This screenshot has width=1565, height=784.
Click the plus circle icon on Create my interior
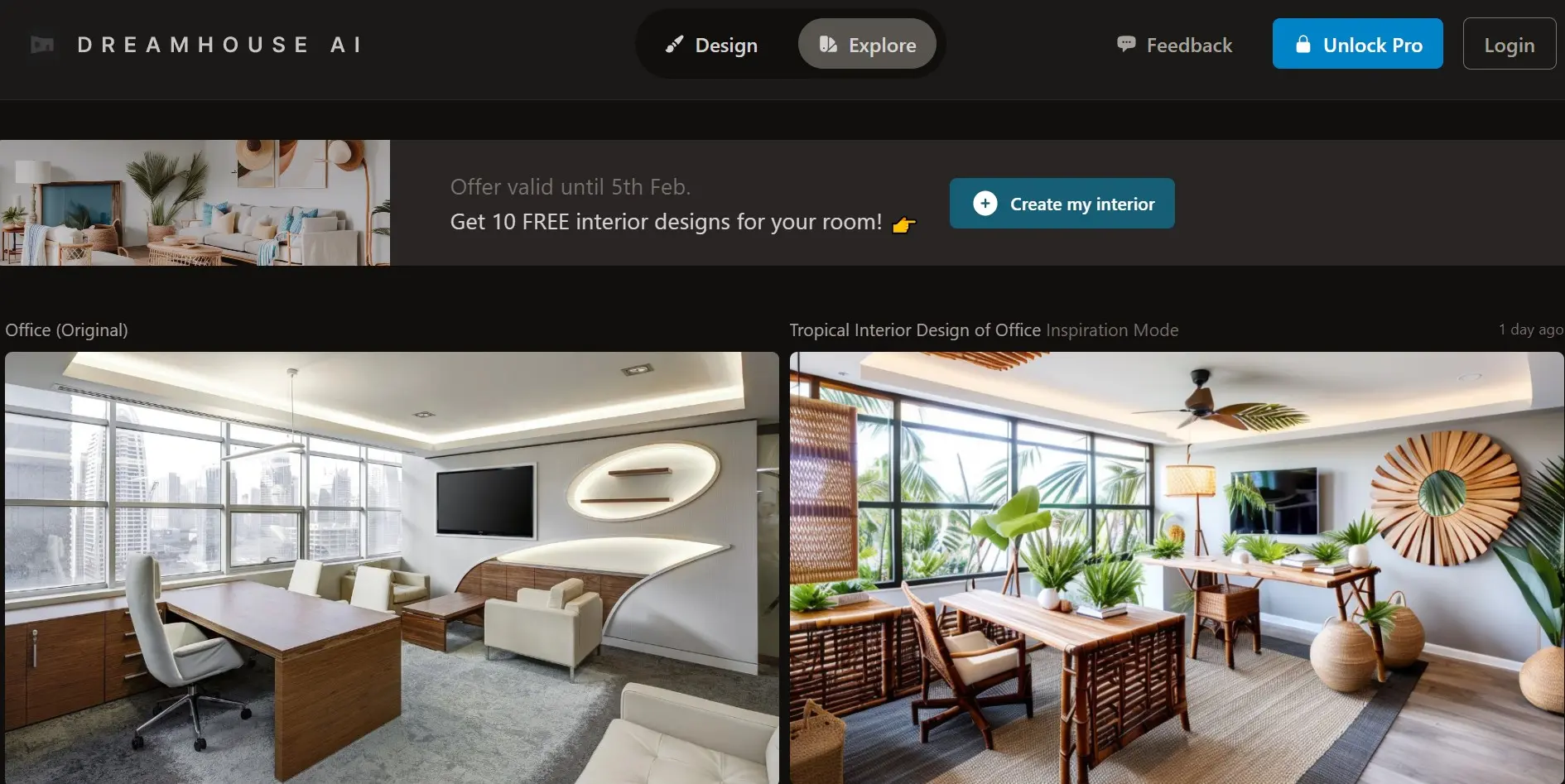(985, 204)
